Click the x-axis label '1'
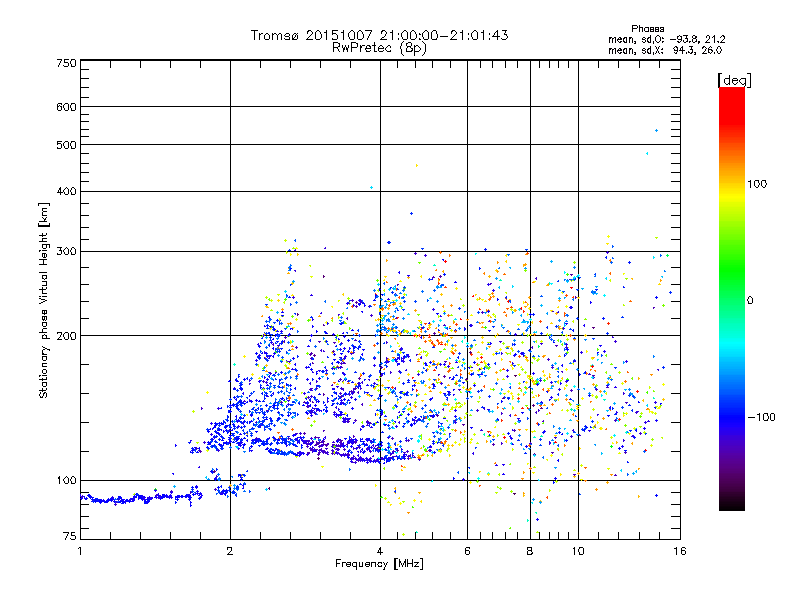Image resolution: width=800 pixels, height=600 pixels. pyautogui.click(x=80, y=551)
